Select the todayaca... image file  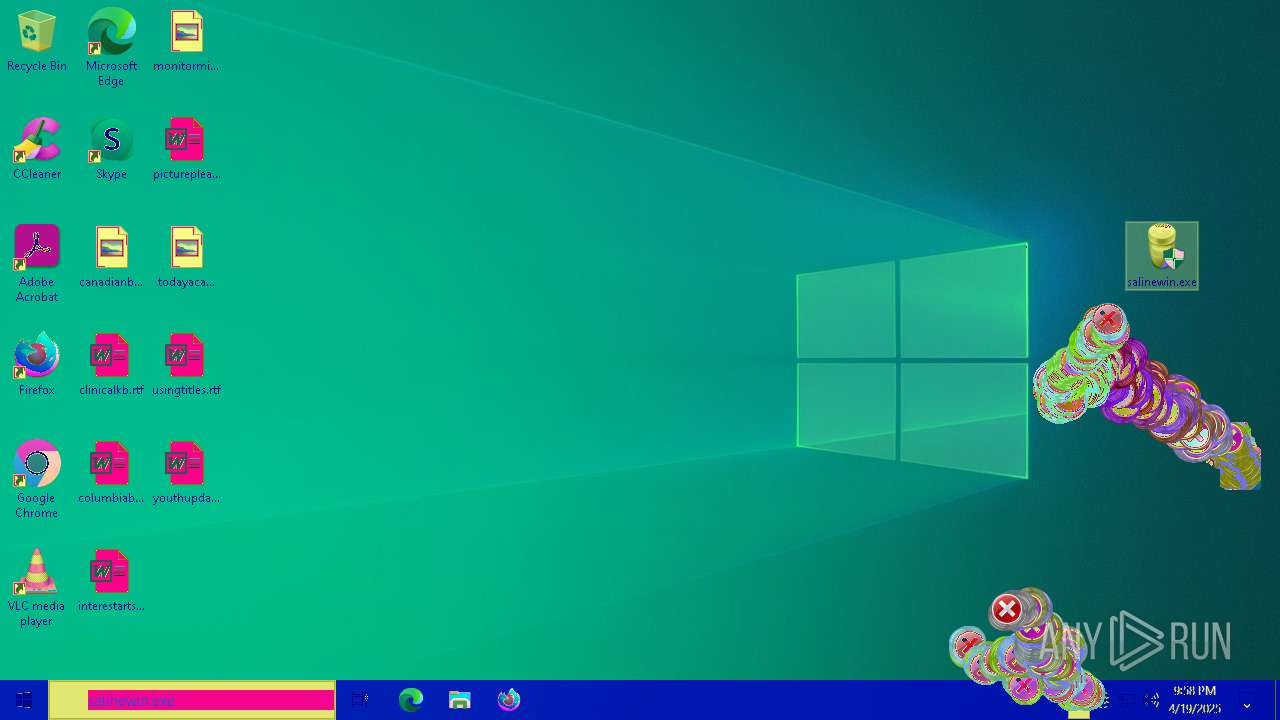coord(186,258)
